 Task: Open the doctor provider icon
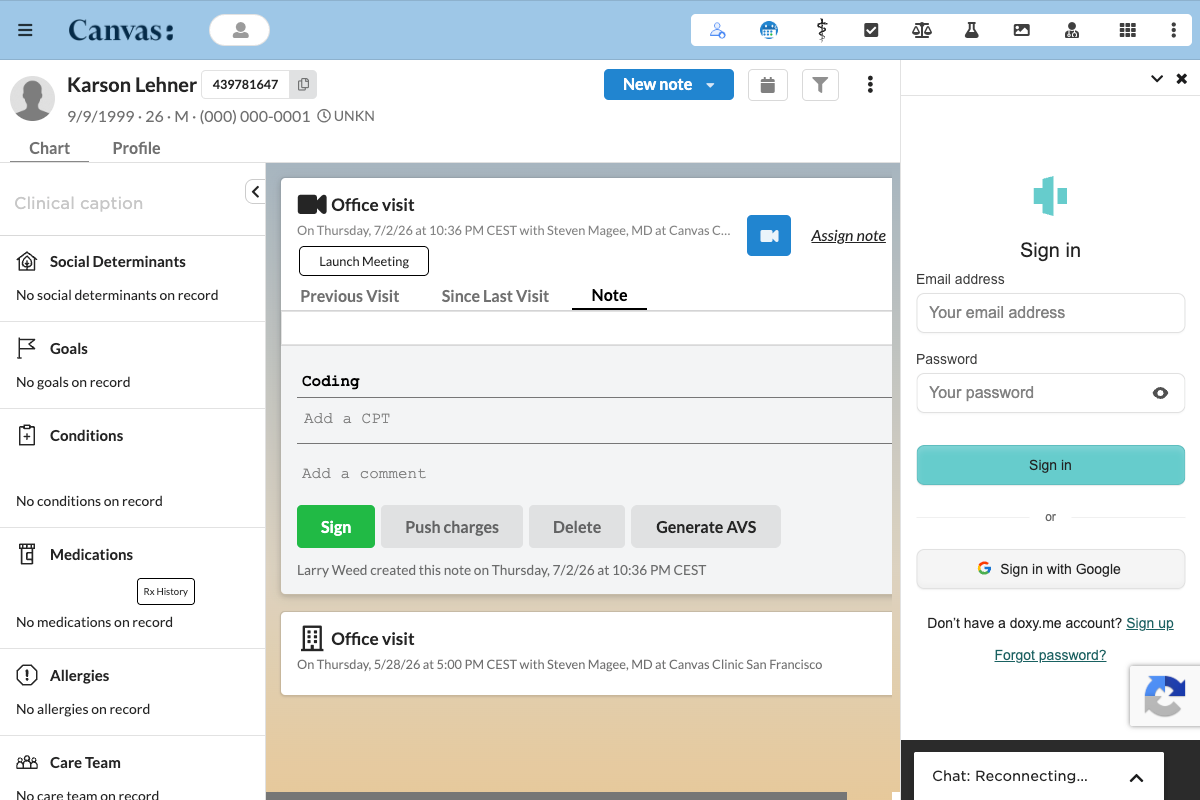pyautogui.click(x=1073, y=30)
